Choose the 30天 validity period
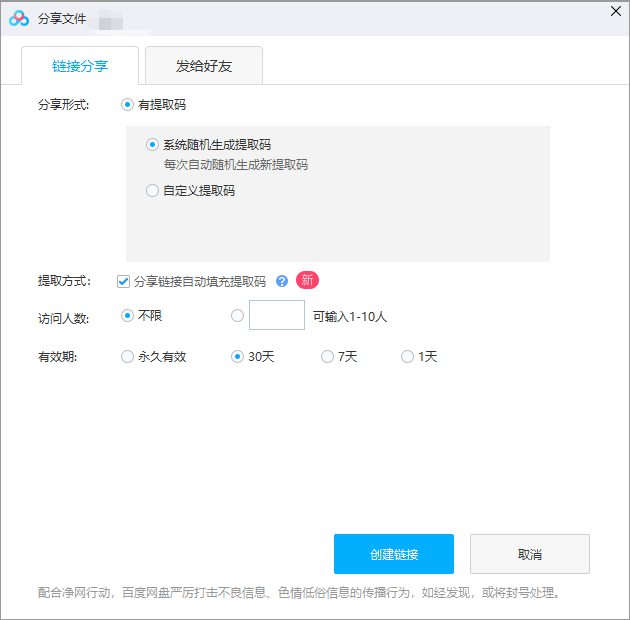 click(x=237, y=356)
